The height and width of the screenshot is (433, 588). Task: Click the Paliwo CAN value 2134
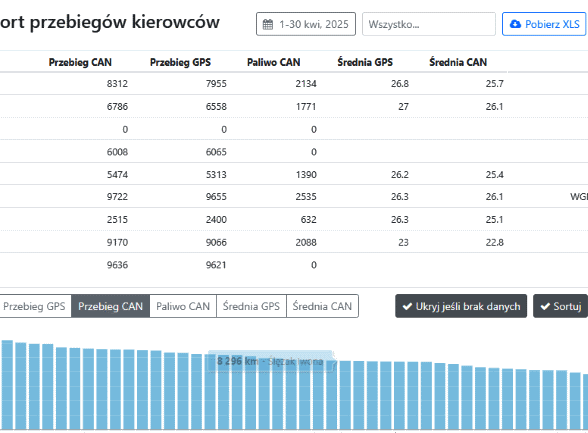click(306, 84)
